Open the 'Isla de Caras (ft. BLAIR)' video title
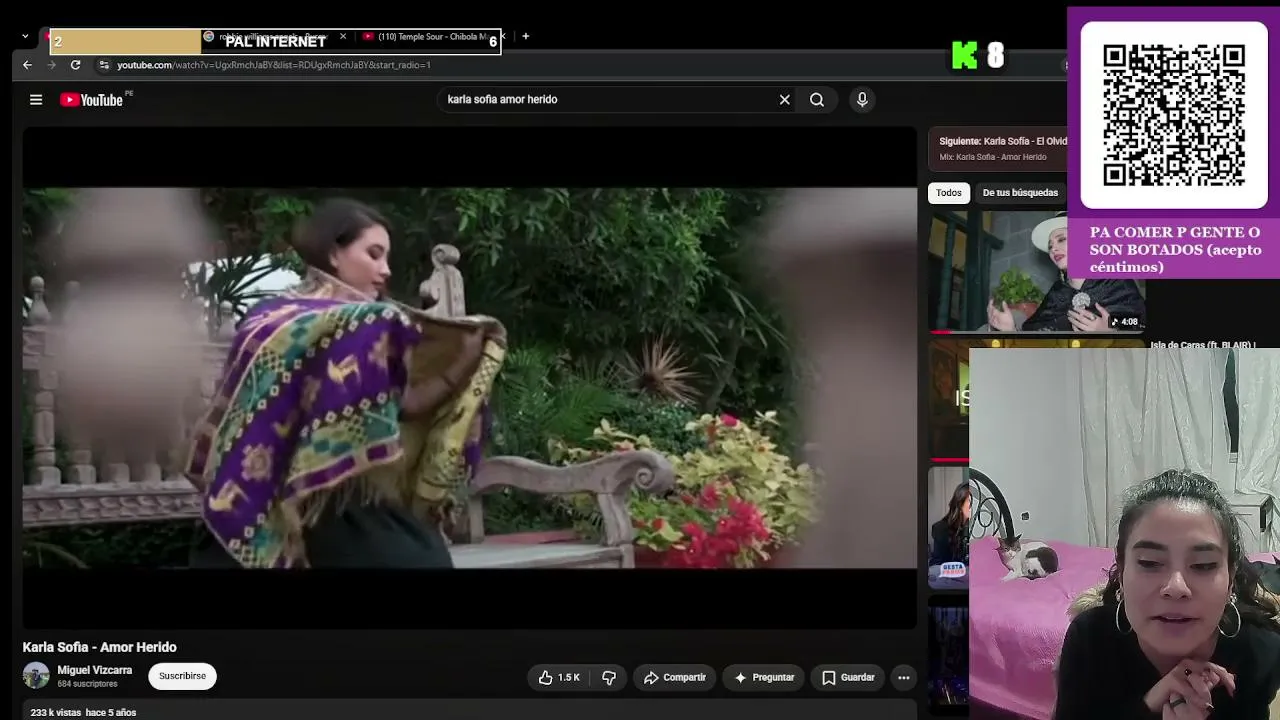 [1203, 345]
